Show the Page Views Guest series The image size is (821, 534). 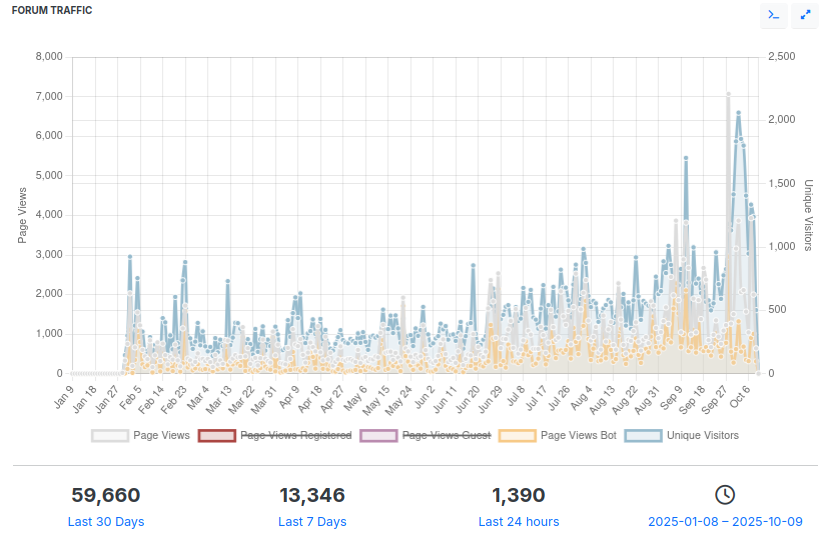447,435
